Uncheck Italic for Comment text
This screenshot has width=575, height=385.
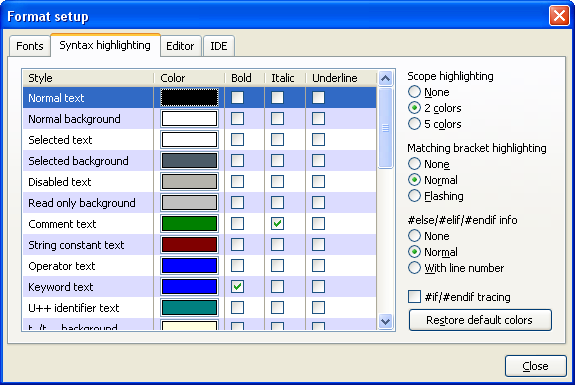point(277,223)
